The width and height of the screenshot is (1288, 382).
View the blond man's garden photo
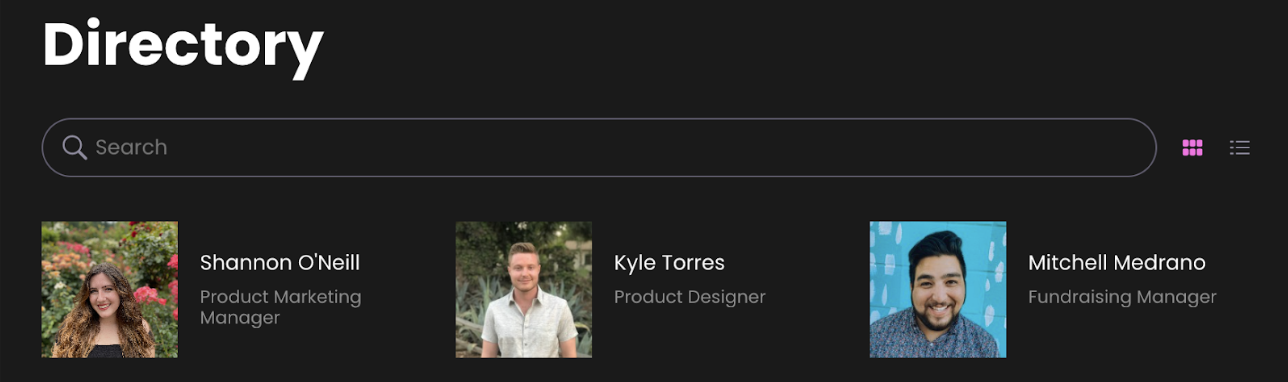524,290
